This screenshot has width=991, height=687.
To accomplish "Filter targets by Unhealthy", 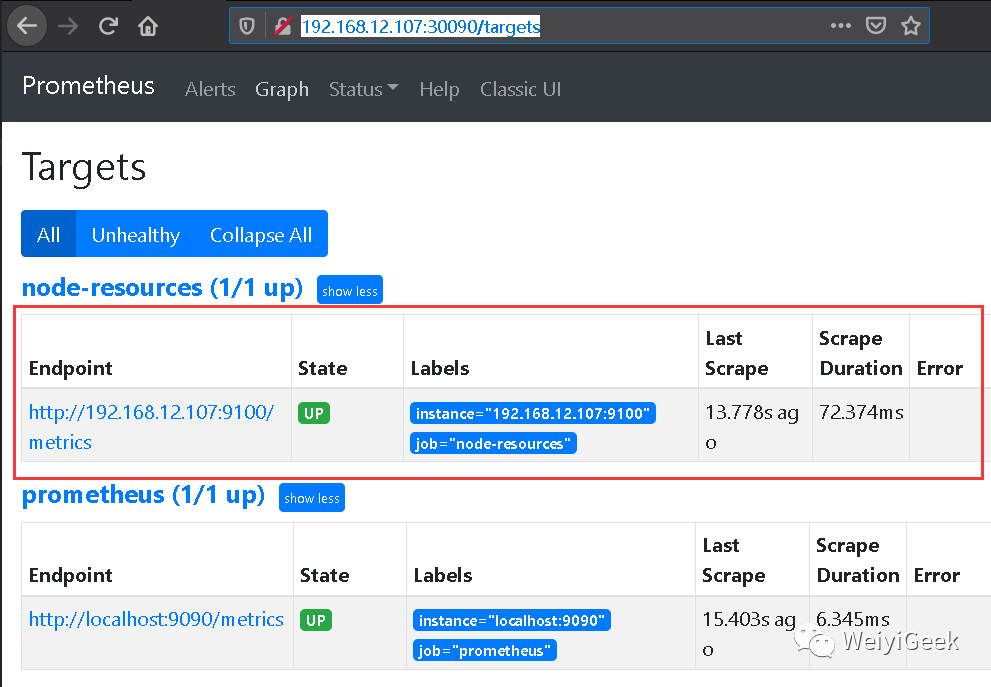I will tap(135, 234).
